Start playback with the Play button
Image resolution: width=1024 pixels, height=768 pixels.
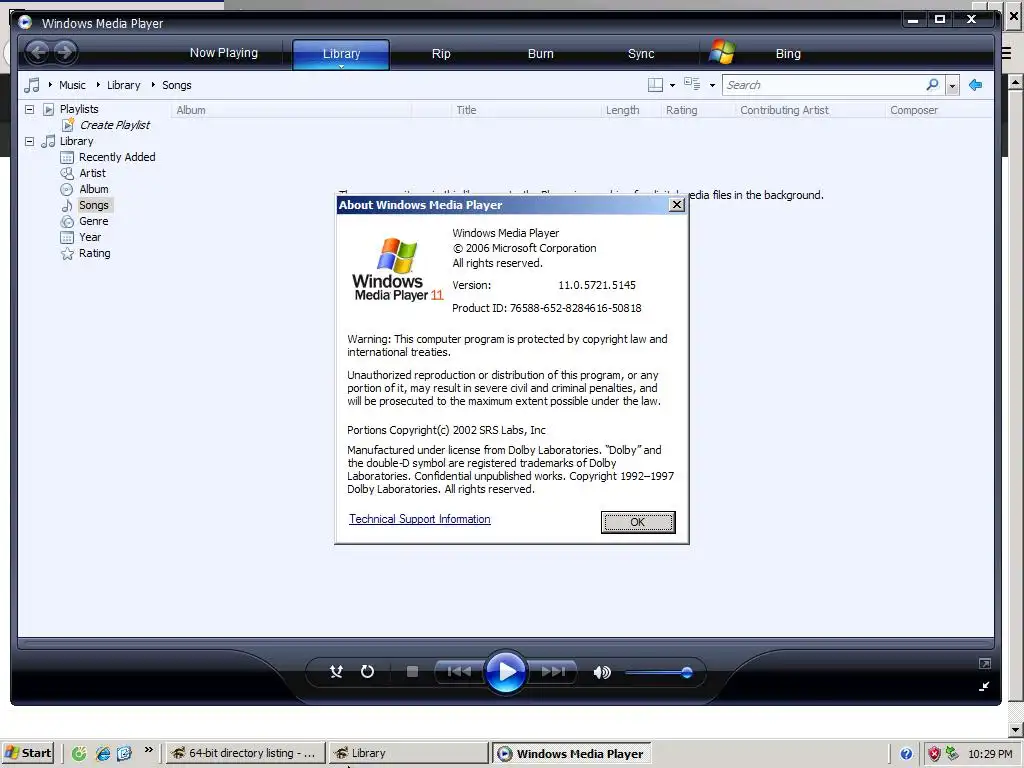coord(505,671)
